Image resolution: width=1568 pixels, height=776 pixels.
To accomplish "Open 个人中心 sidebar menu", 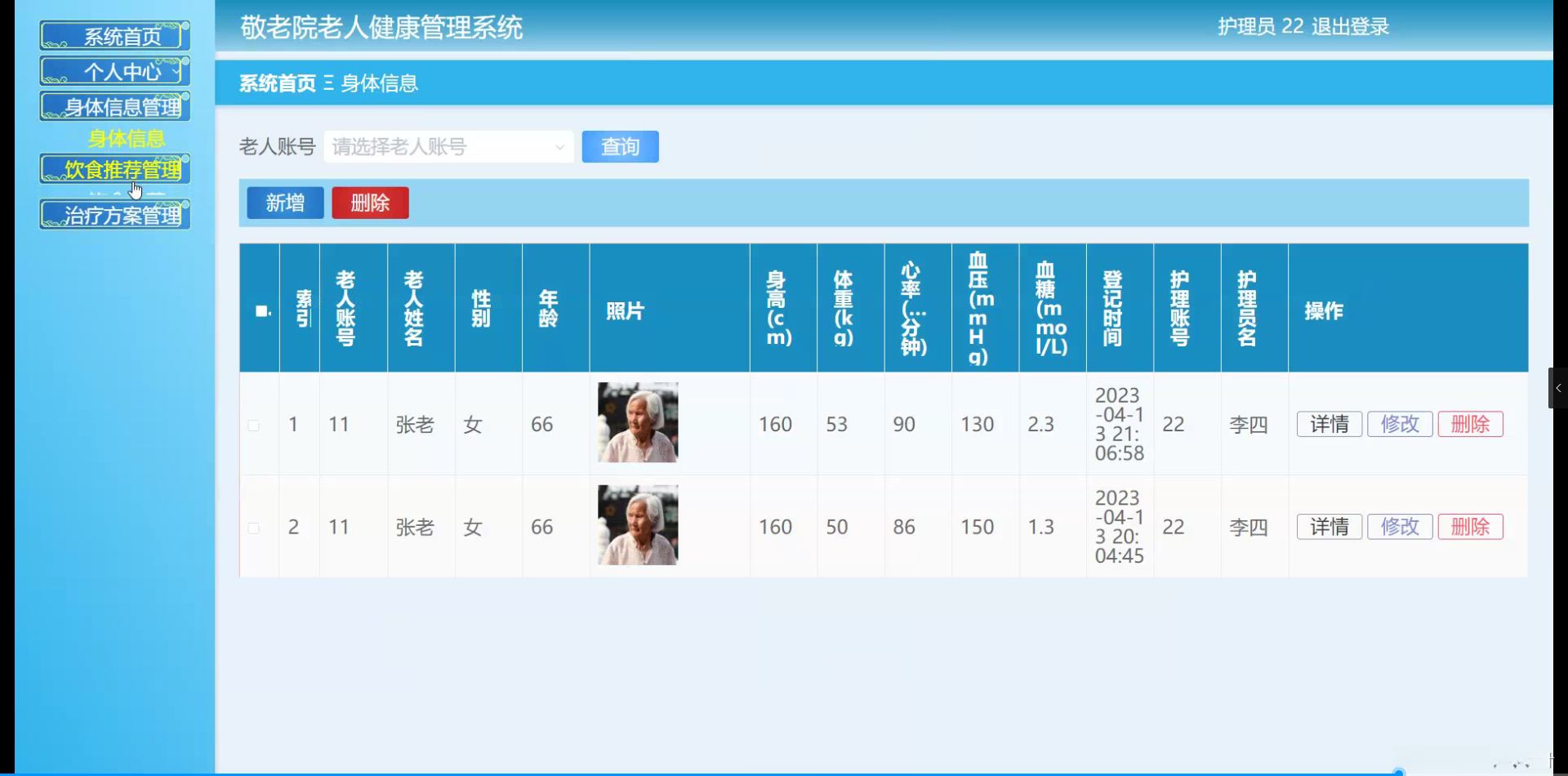I will coord(115,71).
